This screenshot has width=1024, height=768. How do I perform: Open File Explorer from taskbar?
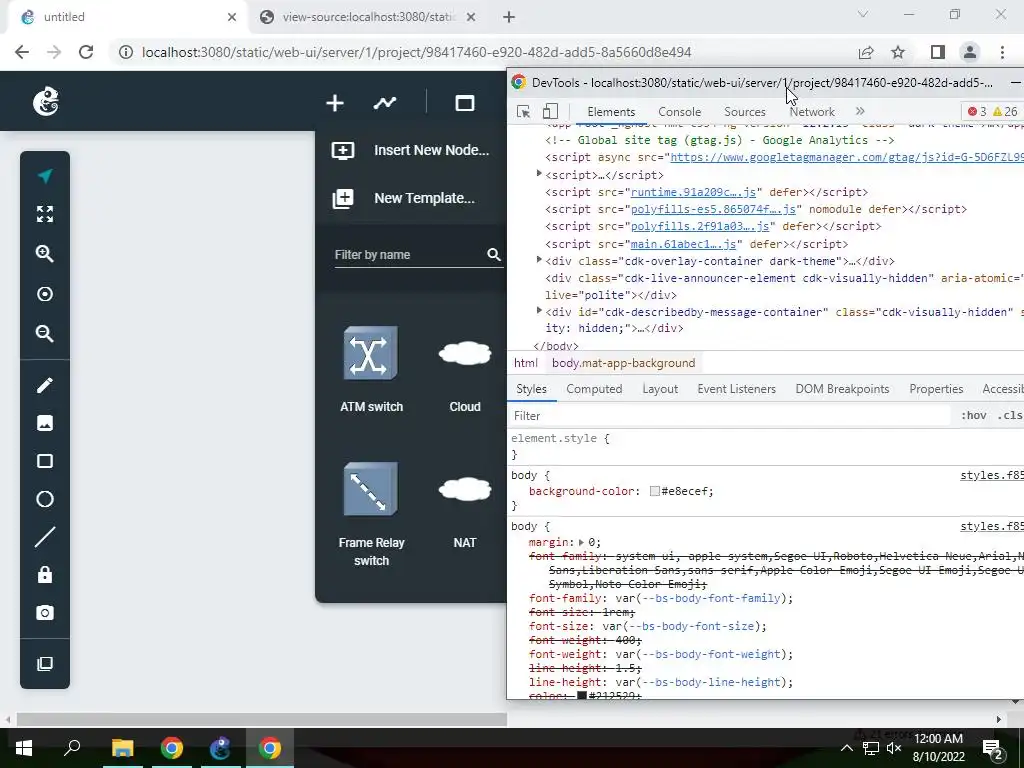click(122, 747)
